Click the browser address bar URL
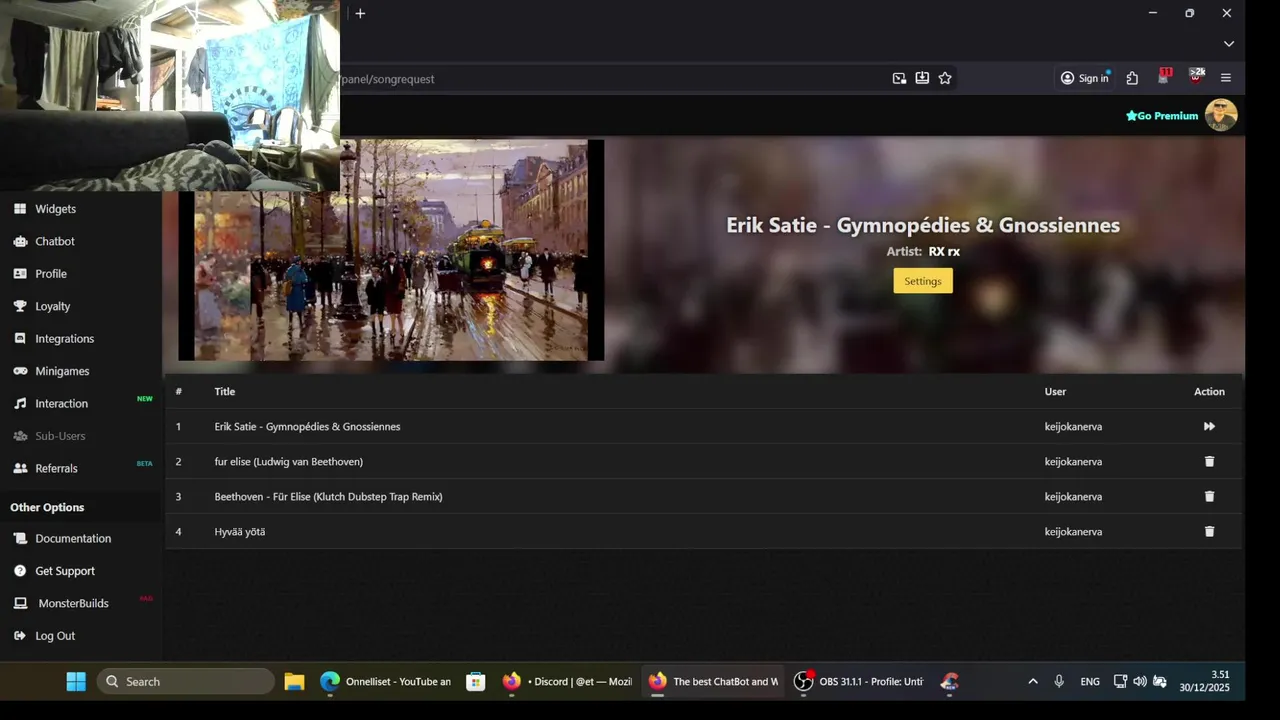1280x720 pixels. click(388, 79)
